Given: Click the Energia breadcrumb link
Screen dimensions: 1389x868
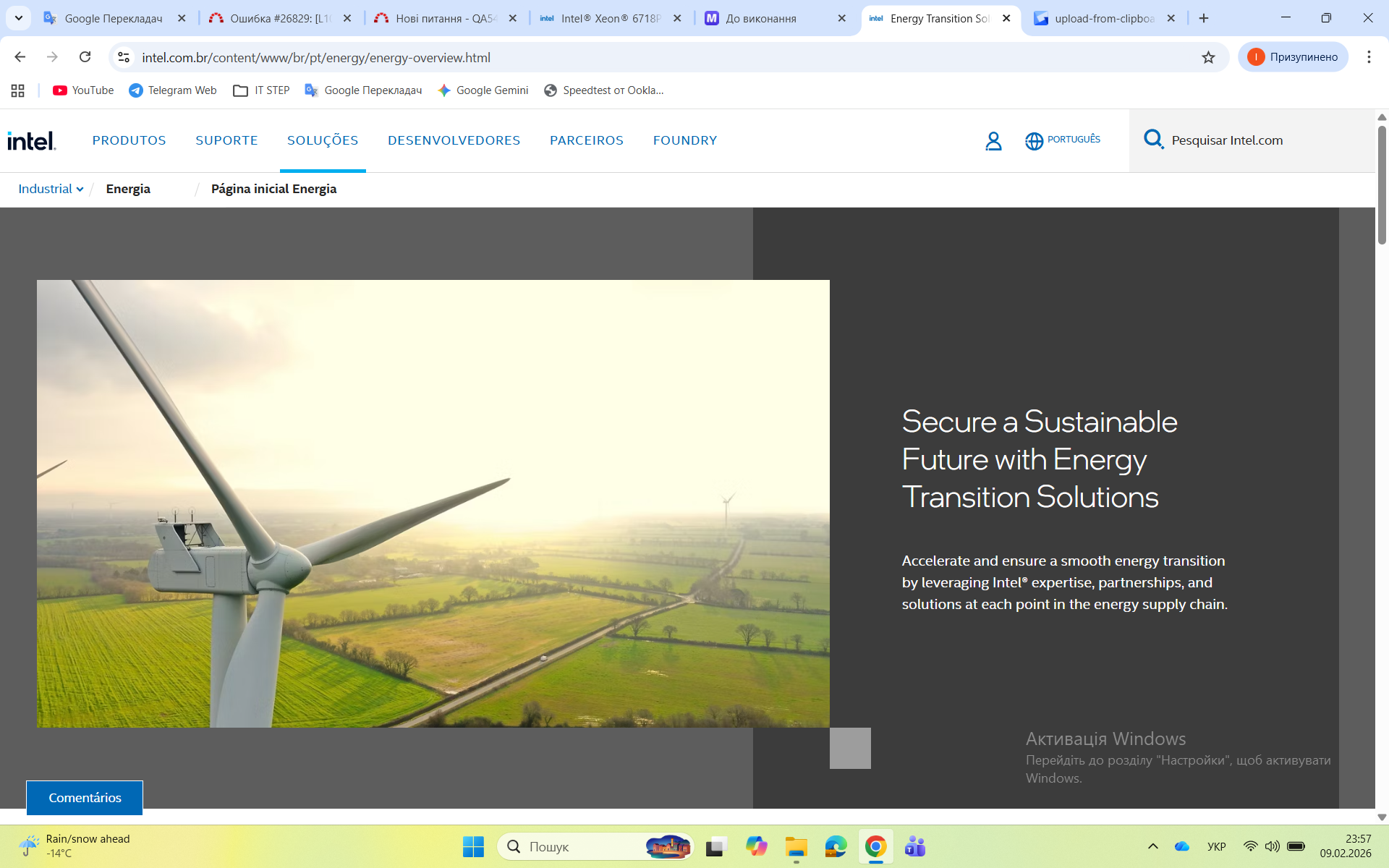Looking at the screenshot, I should click(128, 189).
